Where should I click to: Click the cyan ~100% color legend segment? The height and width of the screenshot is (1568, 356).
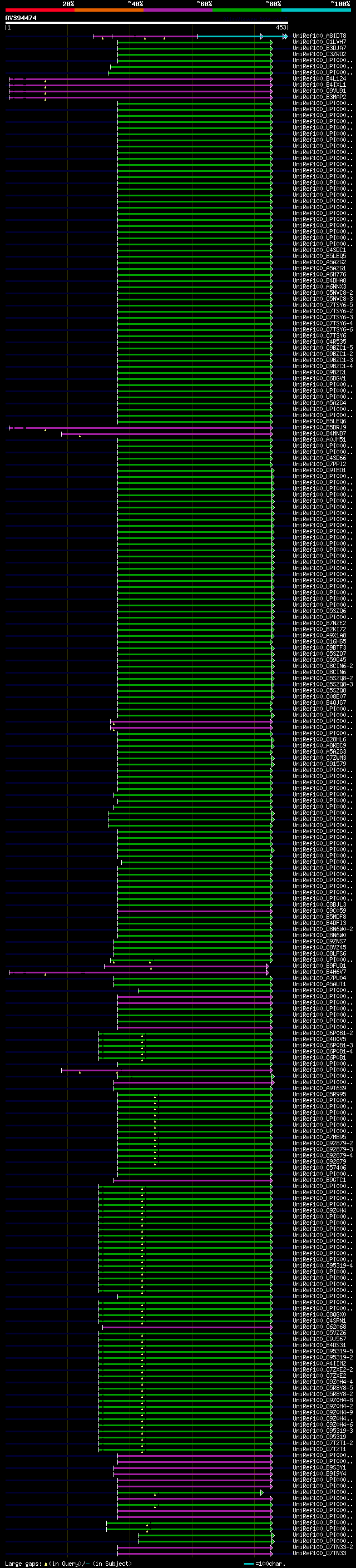click(x=316, y=10)
